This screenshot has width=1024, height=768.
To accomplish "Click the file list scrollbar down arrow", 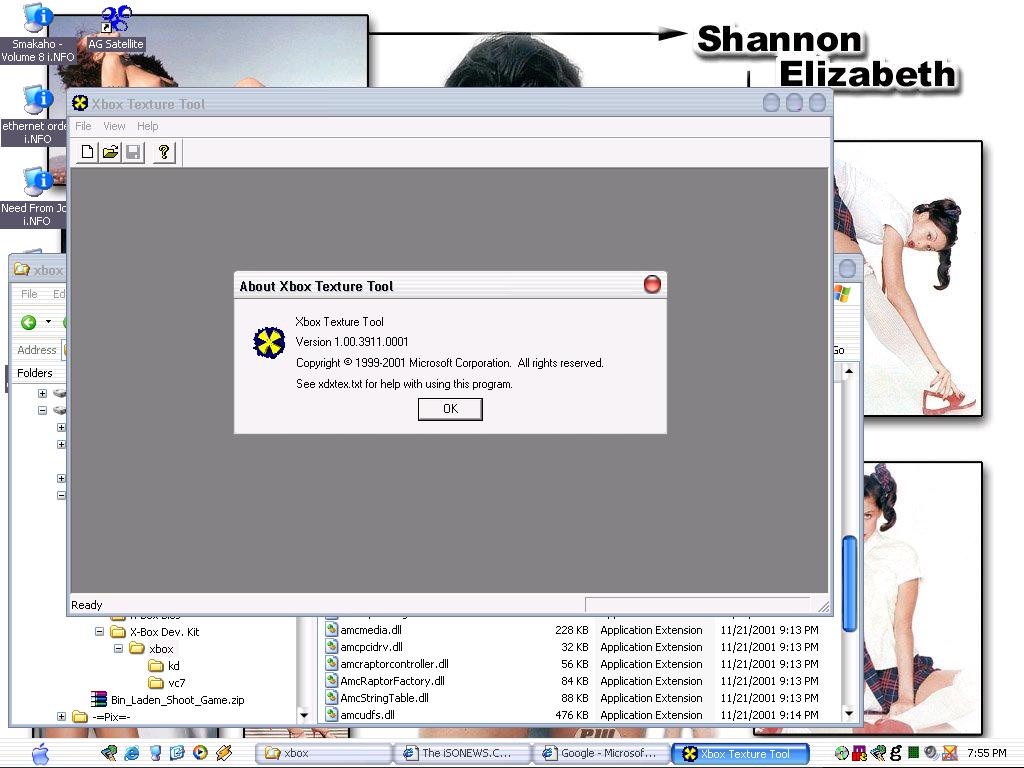I will point(849,713).
